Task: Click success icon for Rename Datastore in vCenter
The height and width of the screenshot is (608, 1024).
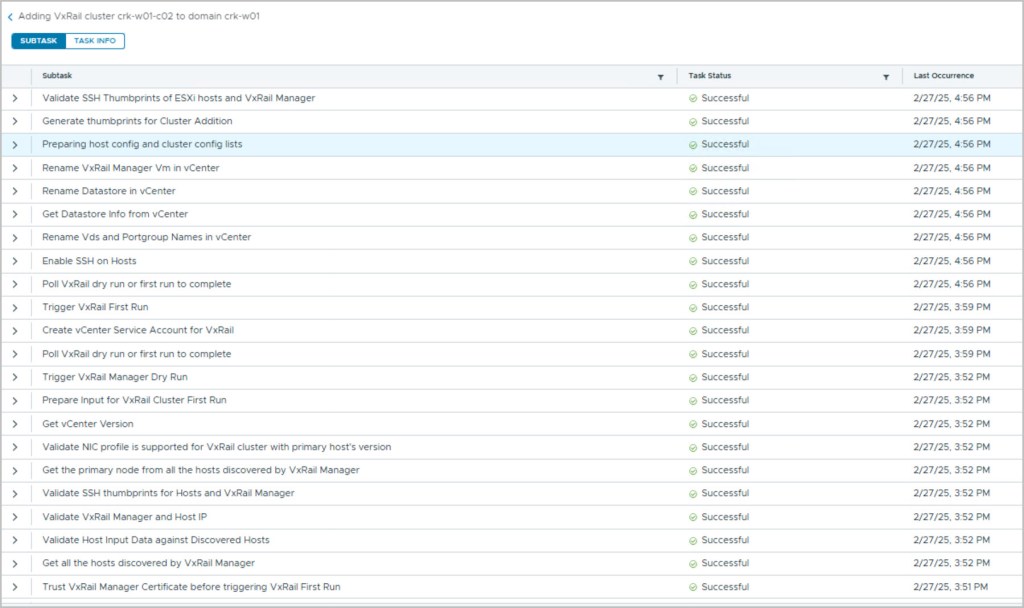Action: coord(693,191)
